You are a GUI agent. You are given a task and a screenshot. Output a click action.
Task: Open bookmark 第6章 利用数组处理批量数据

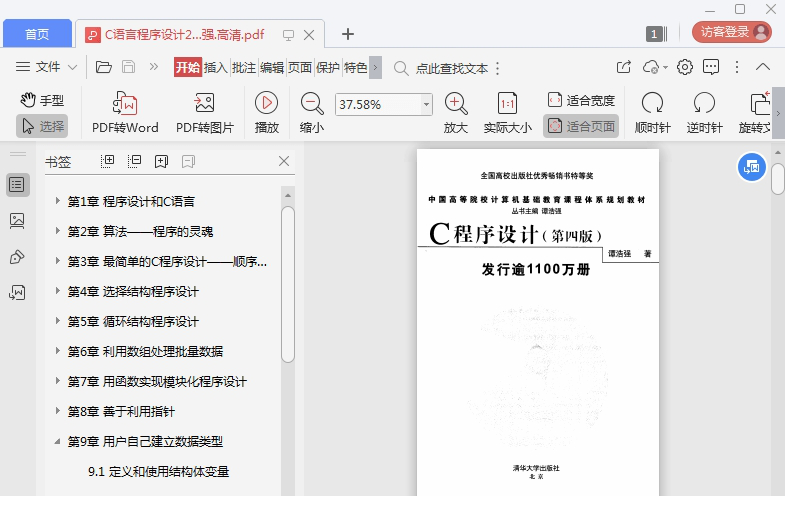point(145,351)
